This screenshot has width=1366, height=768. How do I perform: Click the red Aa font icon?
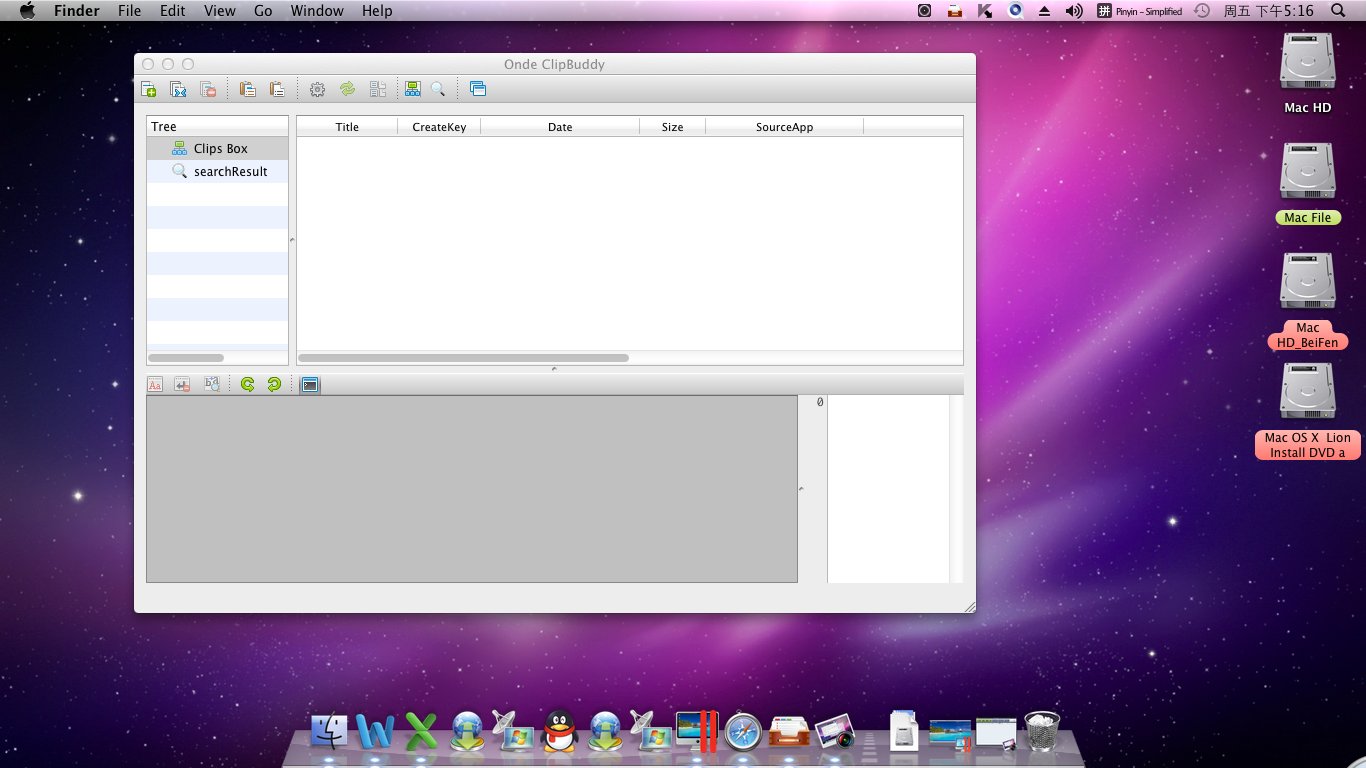click(155, 384)
